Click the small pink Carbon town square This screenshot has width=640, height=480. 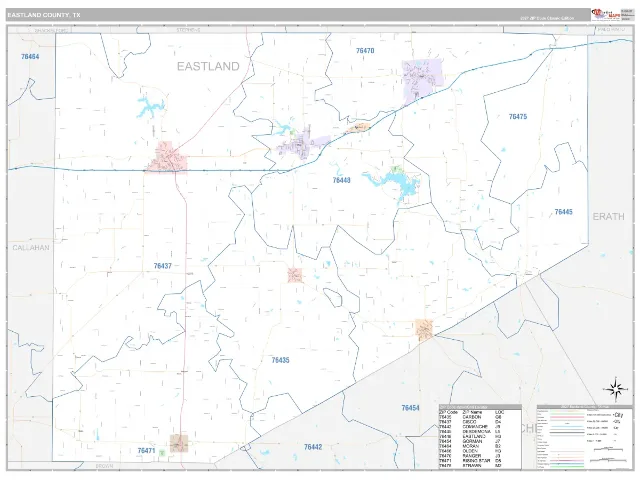point(295,275)
